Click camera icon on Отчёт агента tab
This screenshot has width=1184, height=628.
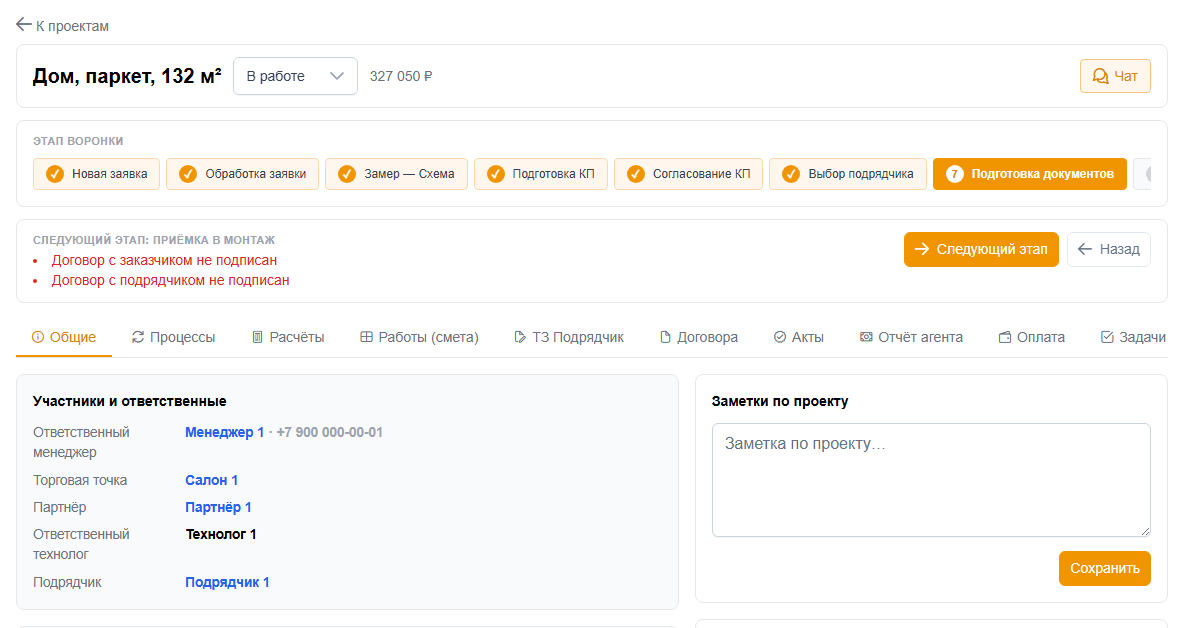(x=866, y=337)
